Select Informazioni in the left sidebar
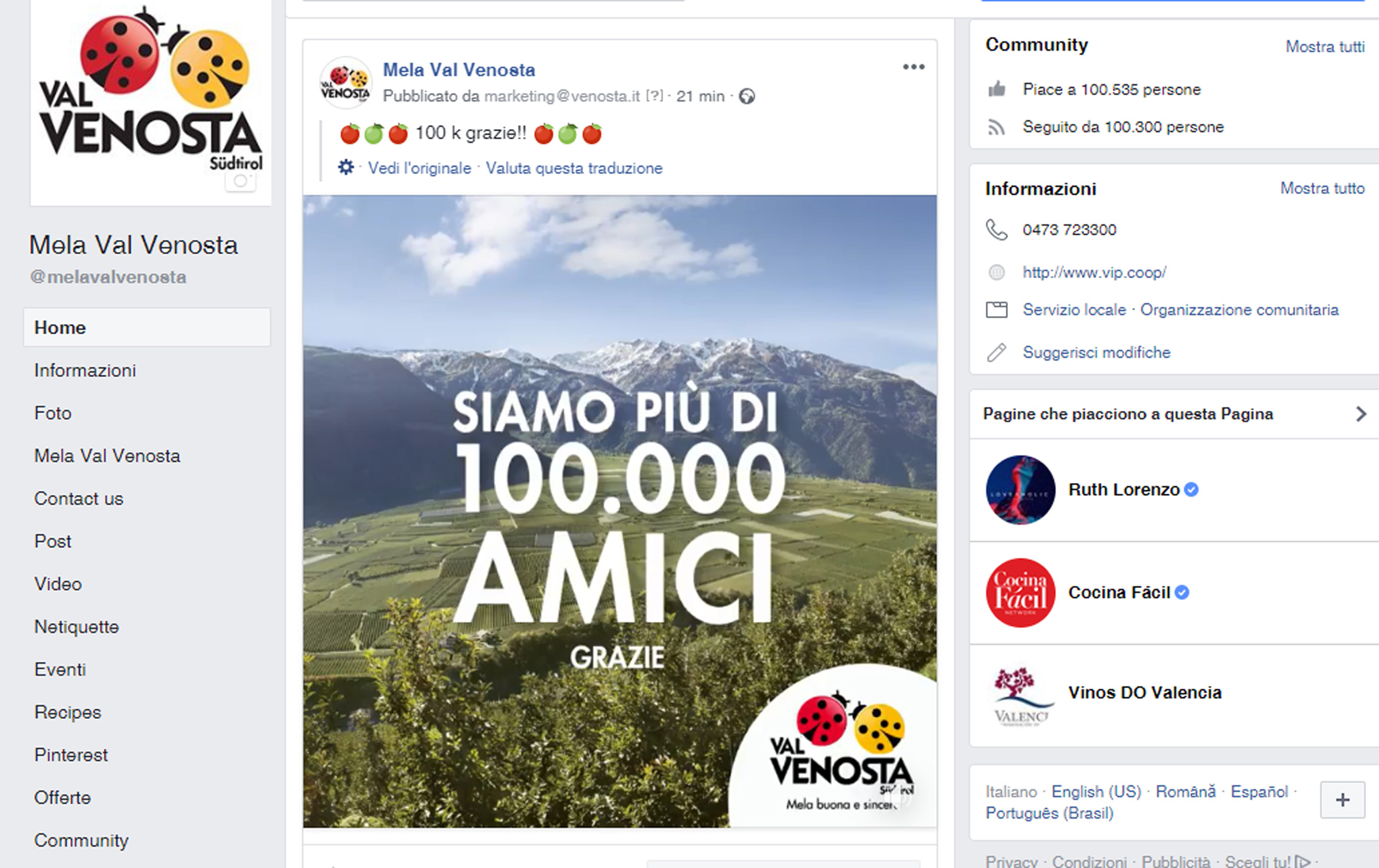Viewport: 1379px width, 868px height. tap(85, 370)
